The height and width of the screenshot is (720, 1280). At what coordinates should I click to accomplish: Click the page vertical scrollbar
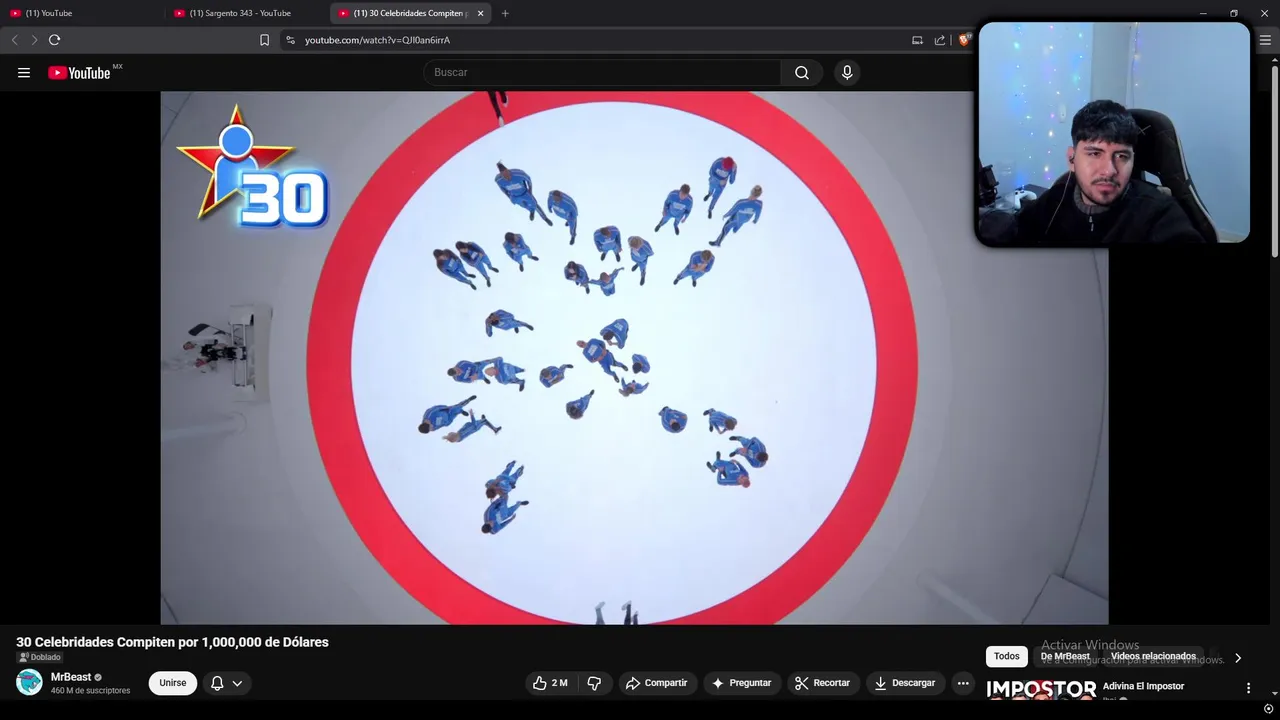tap(1274, 160)
